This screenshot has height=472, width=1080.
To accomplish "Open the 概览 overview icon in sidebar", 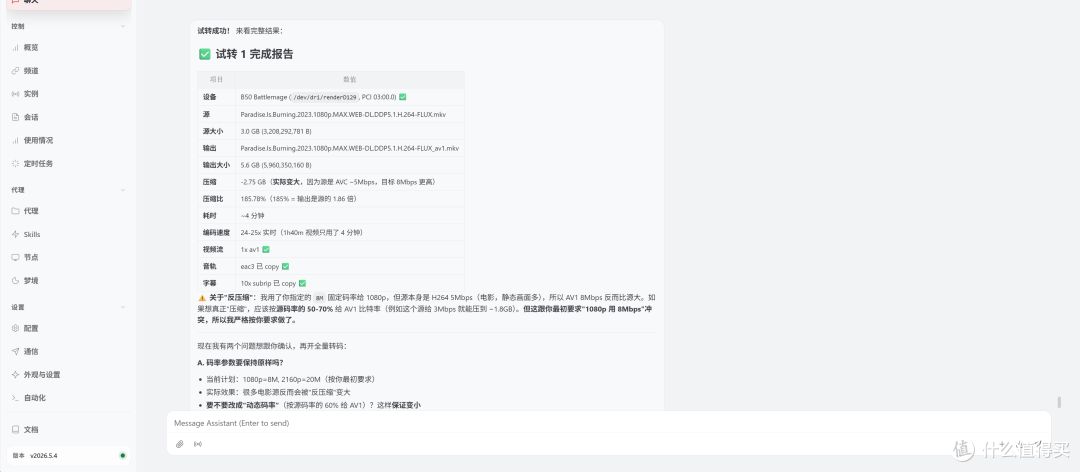I will click(x=15, y=48).
